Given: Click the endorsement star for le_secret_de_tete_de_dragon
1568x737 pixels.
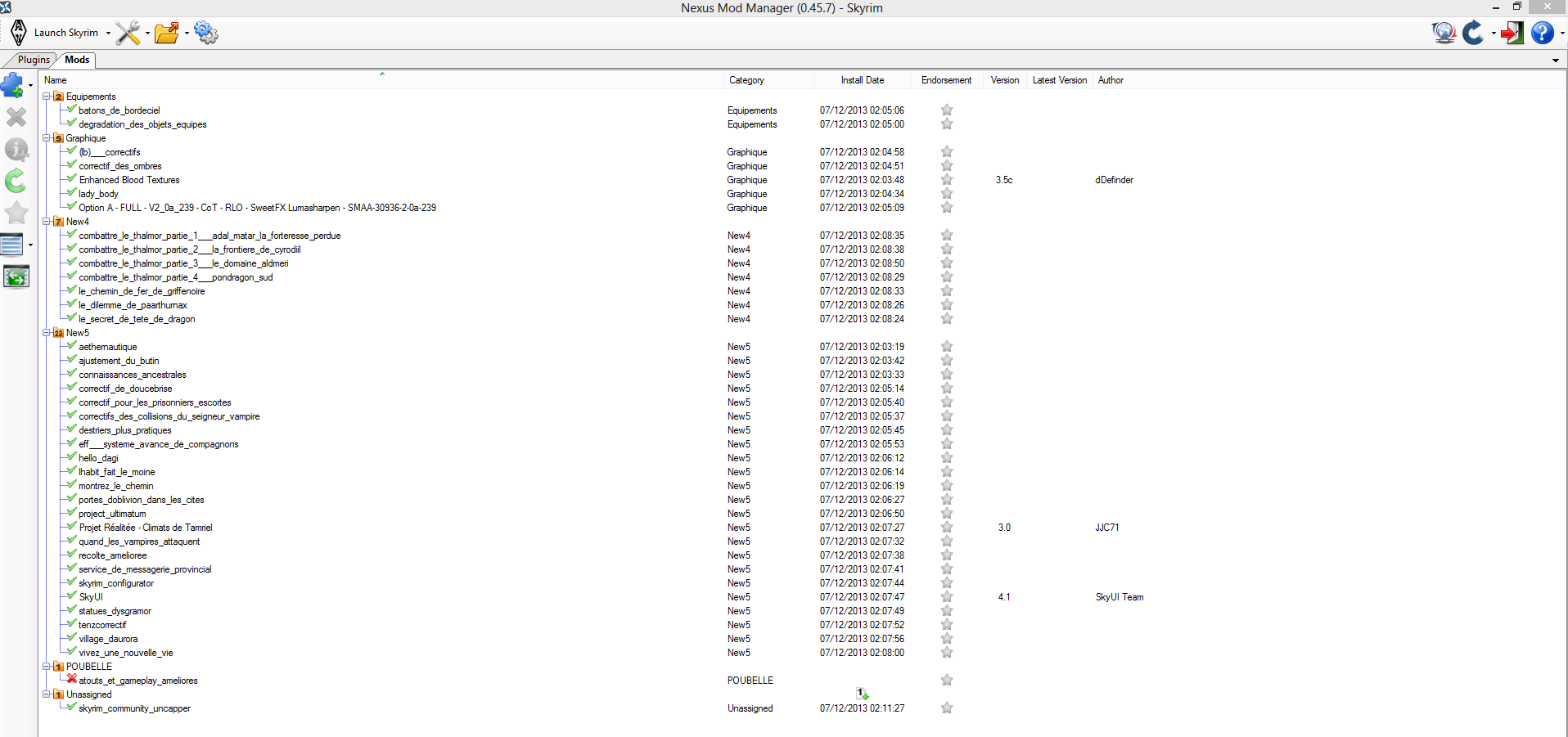Looking at the screenshot, I should [x=947, y=319].
